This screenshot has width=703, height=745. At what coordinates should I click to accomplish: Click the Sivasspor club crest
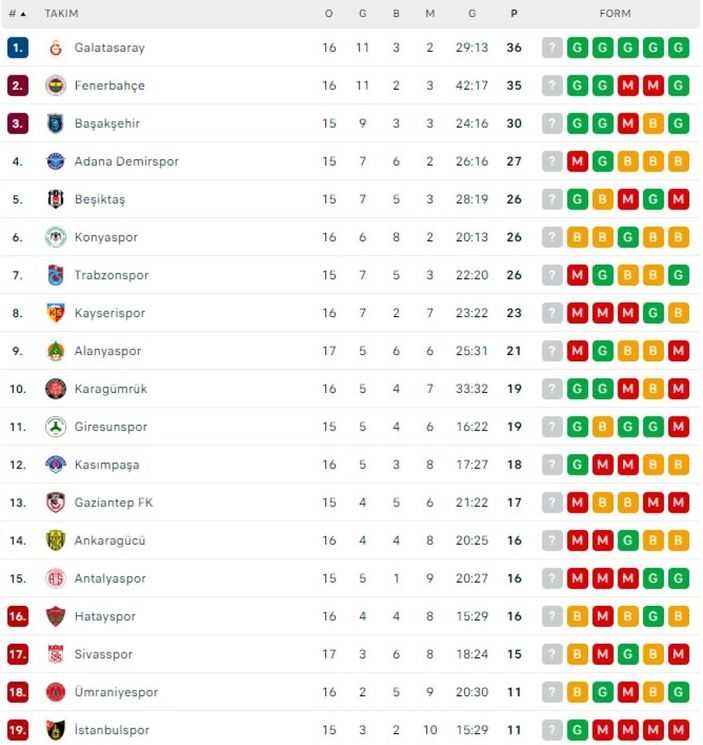coord(55,655)
